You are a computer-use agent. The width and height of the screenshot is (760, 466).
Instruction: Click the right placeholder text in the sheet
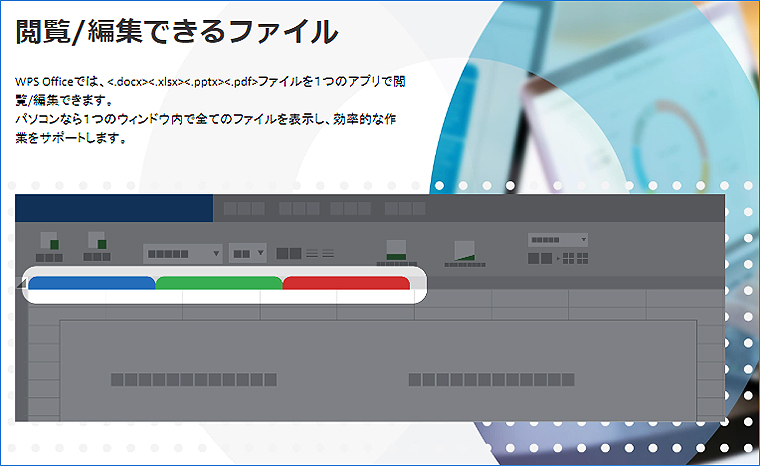click(491, 380)
